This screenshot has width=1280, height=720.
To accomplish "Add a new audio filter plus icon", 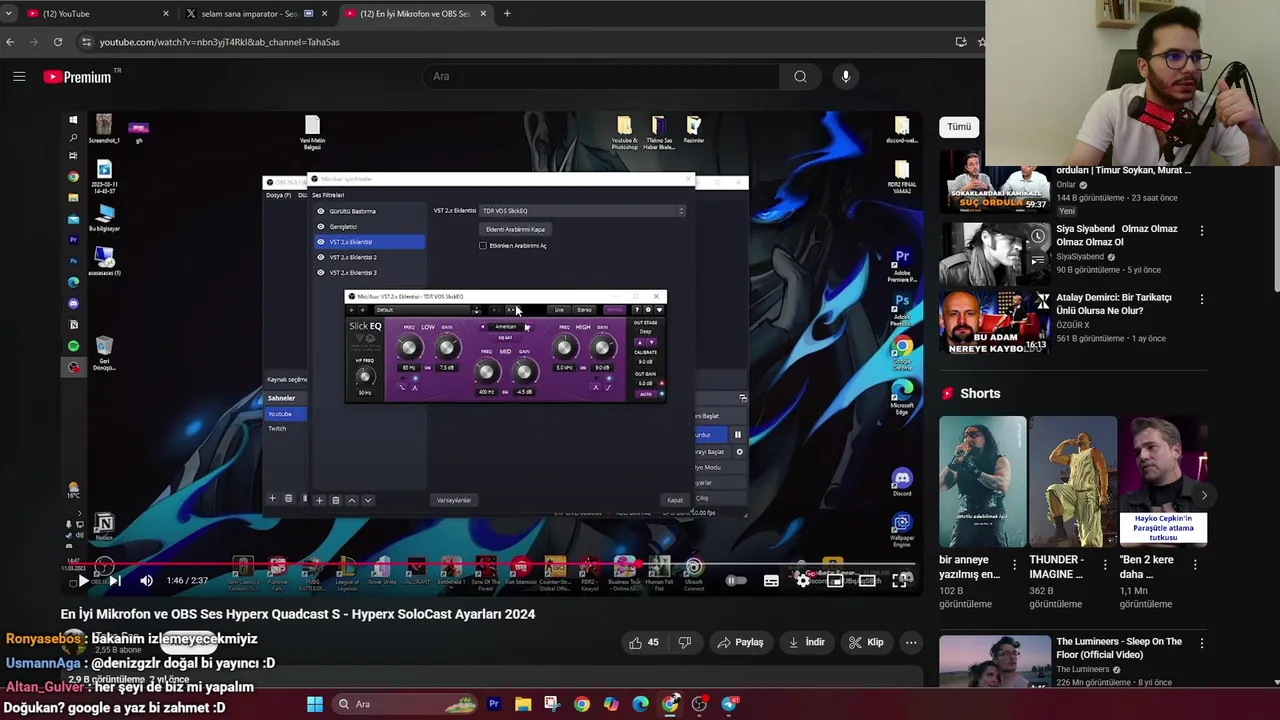I will point(319,500).
